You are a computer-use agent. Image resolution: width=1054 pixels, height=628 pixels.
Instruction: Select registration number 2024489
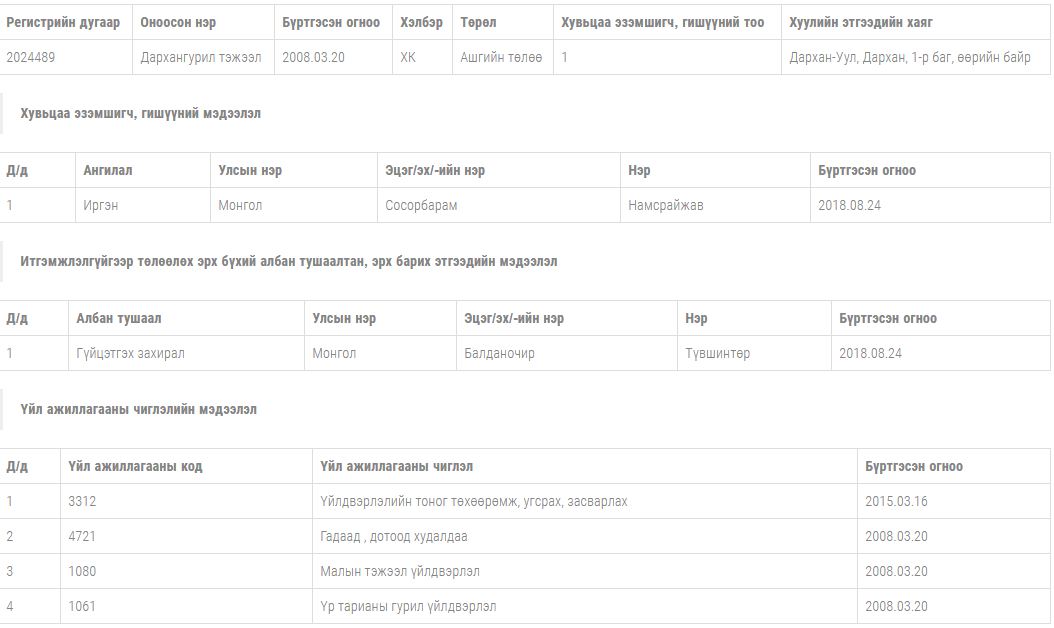[31, 57]
